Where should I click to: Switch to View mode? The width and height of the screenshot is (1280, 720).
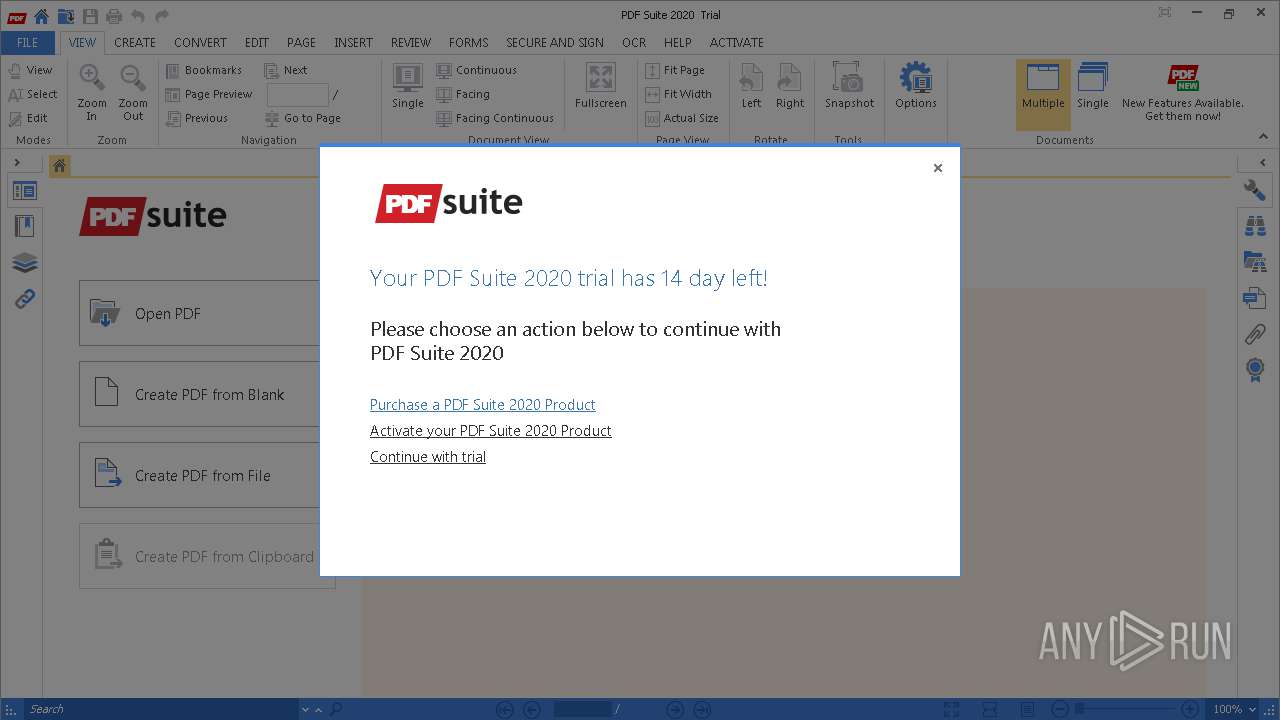point(30,70)
